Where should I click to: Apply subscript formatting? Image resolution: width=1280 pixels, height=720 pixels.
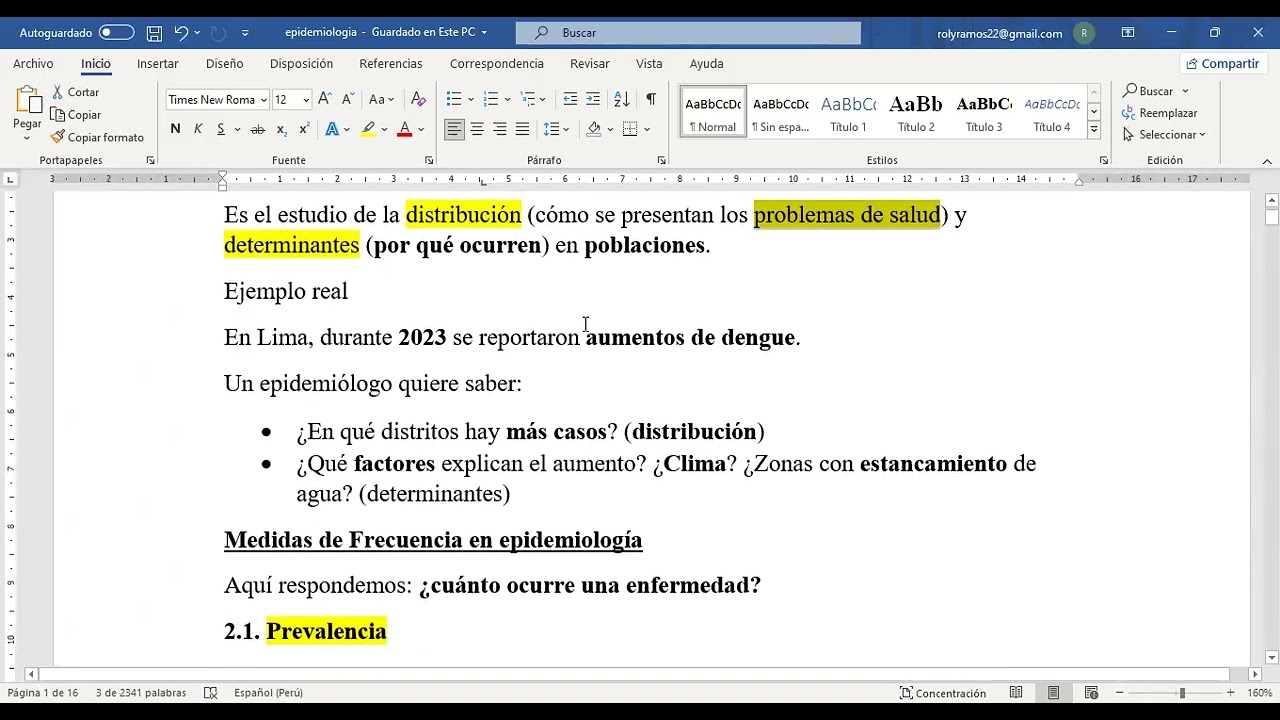pos(282,129)
